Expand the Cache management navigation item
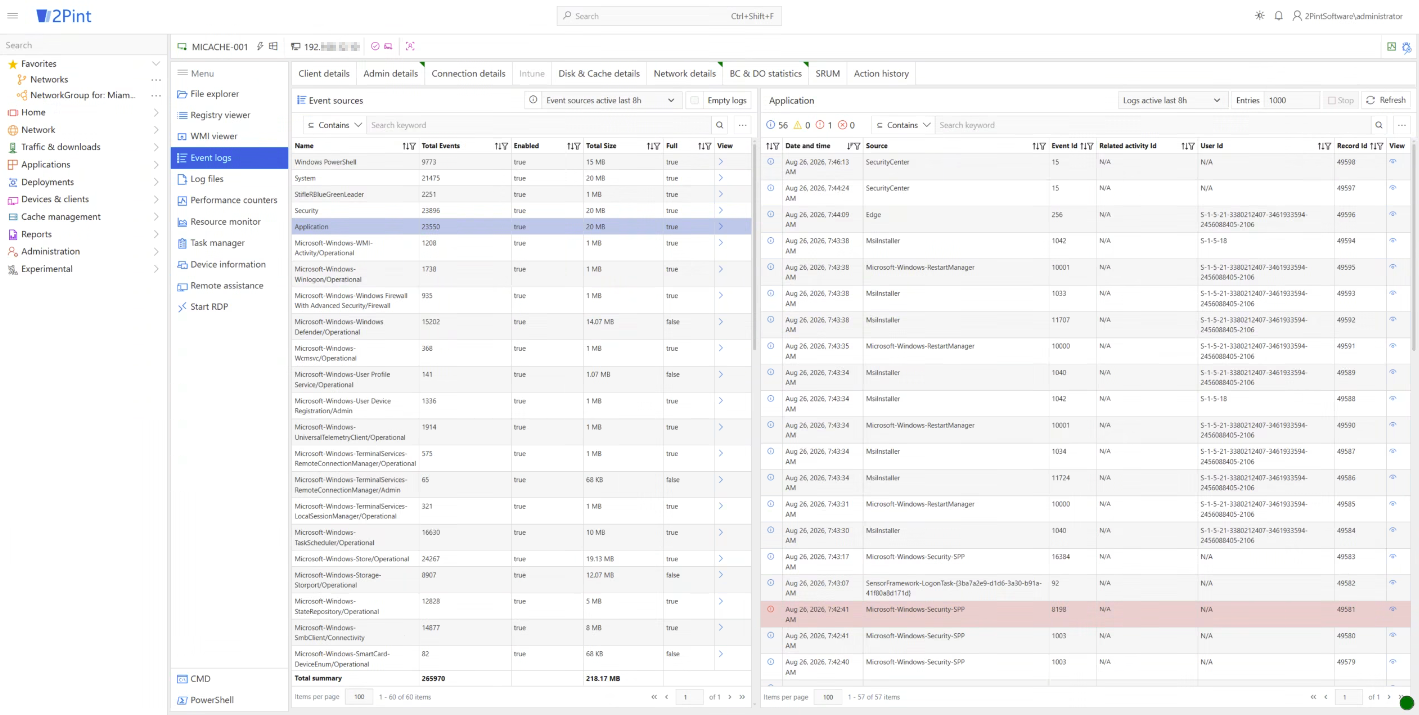This screenshot has height=715, width=1419. click(156, 217)
